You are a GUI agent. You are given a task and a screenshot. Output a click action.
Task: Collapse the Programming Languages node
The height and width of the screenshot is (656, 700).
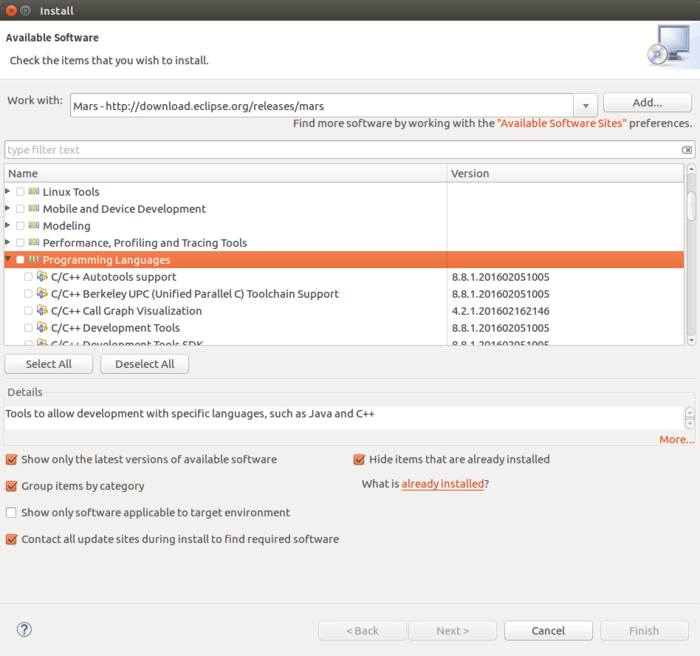(x=8, y=259)
